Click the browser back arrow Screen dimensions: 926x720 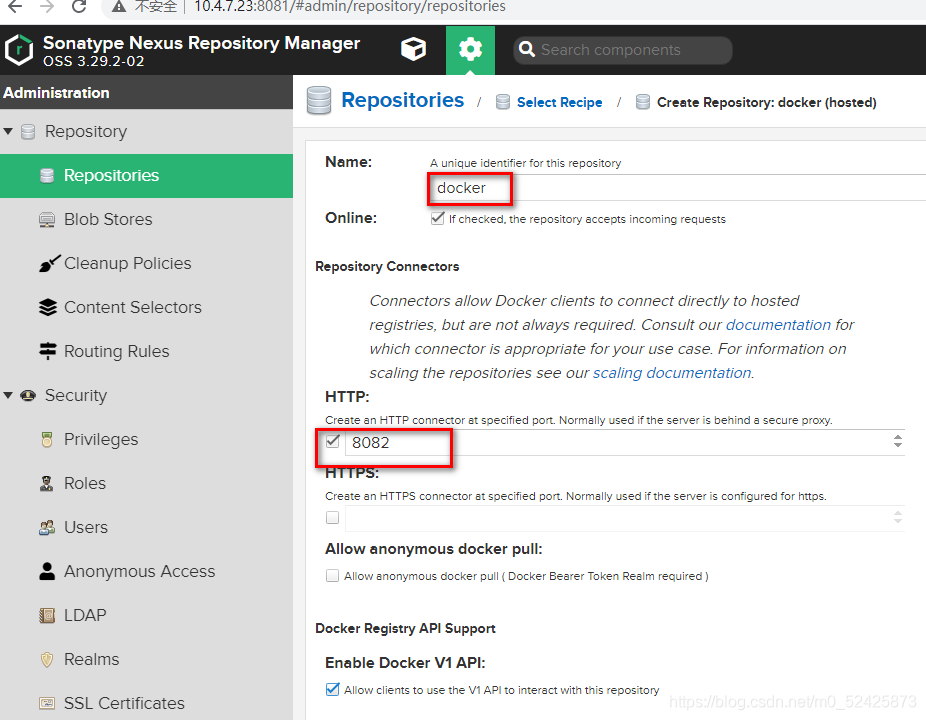coord(15,6)
